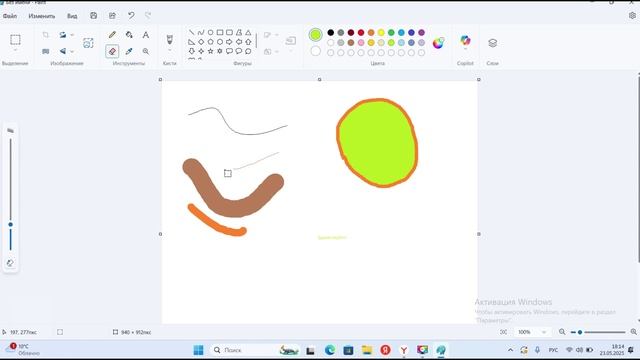Viewport: 640px width, 360px height.
Task: Select the Text tool
Action: tap(146, 35)
